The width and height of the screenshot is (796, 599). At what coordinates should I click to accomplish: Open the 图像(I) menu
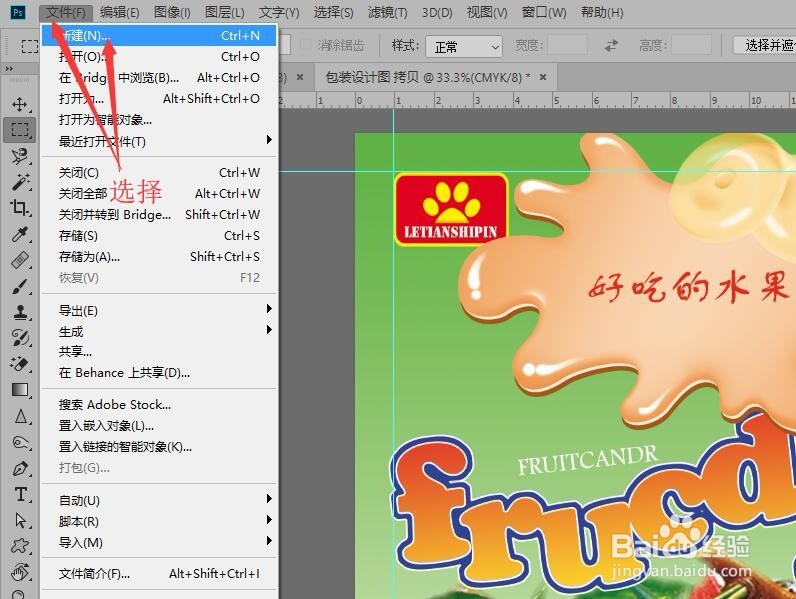coord(172,12)
